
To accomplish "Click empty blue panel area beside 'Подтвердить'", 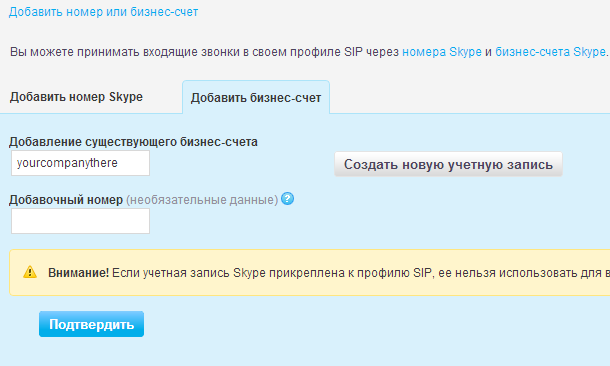I will pos(350,324).
